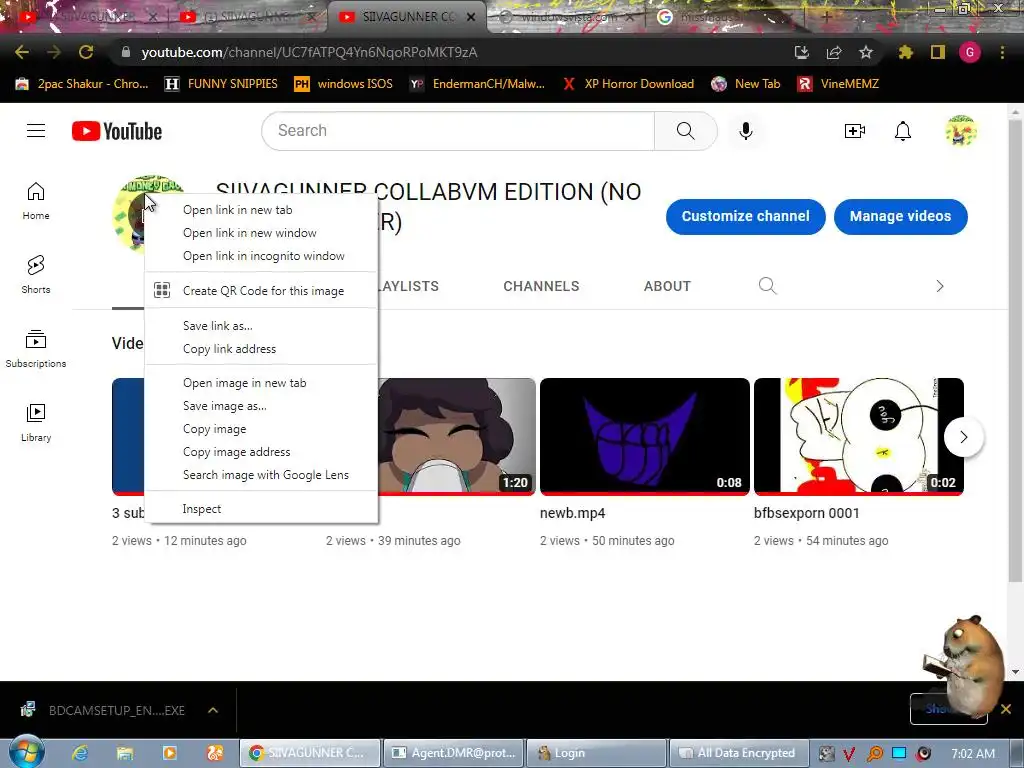This screenshot has width=1024, height=768.
Task: Choose Open link in new window
Action: click(261, 232)
